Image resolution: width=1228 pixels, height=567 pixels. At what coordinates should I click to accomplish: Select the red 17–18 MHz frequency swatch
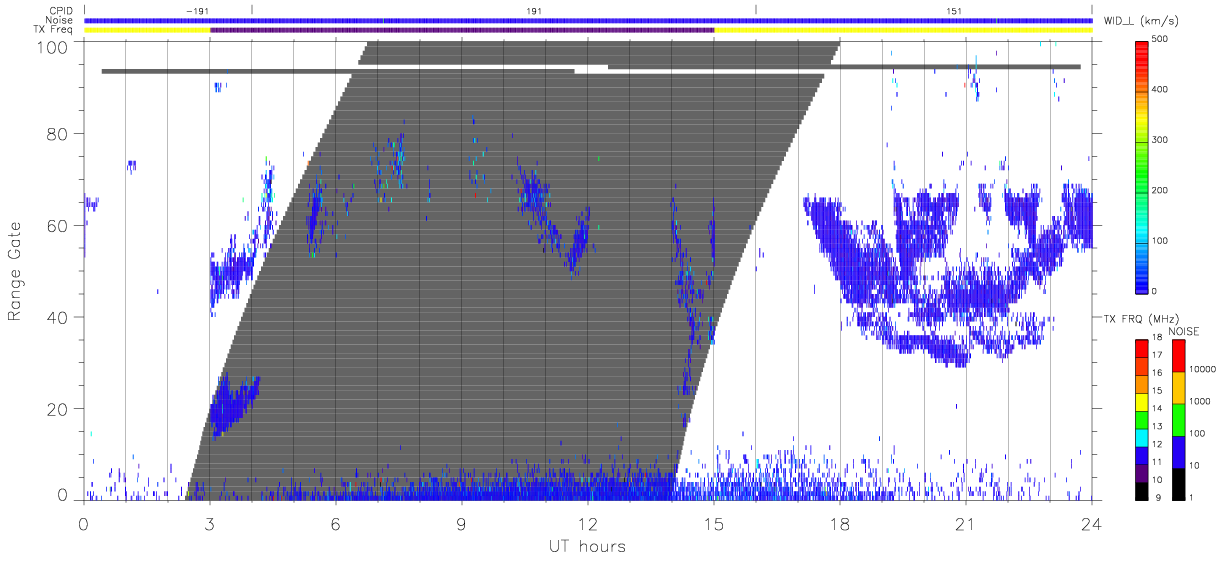1141,348
